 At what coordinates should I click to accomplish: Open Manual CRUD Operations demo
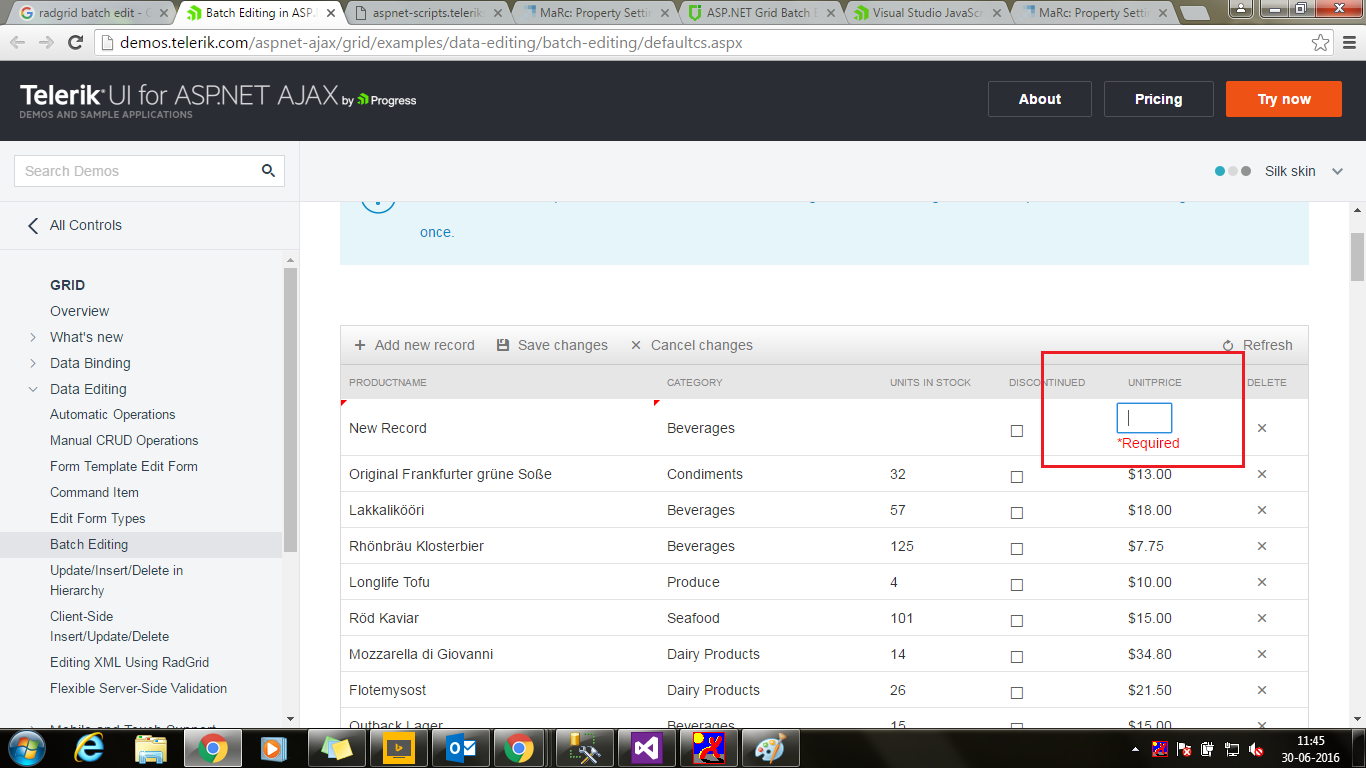[x=124, y=440]
